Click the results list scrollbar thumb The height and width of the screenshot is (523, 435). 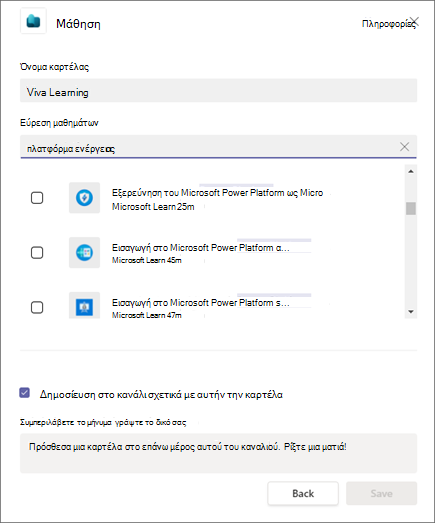click(411, 208)
